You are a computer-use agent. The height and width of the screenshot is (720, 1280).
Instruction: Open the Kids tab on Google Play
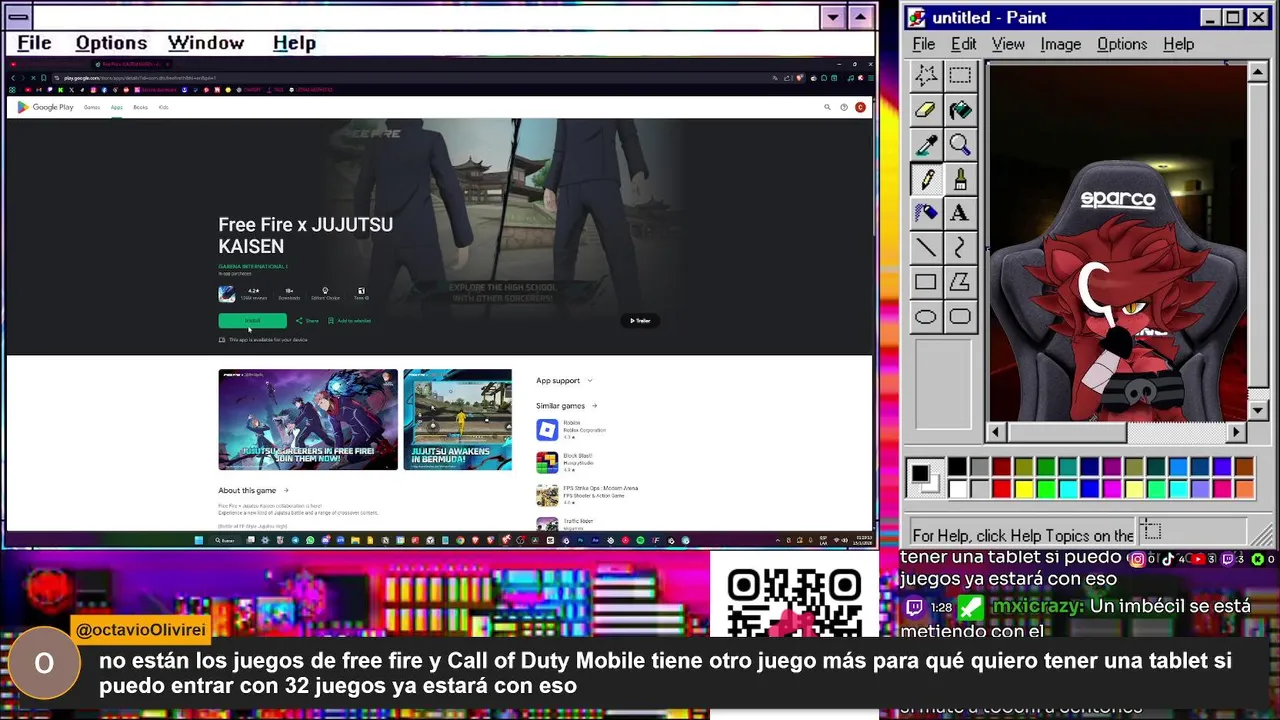pyautogui.click(x=163, y=107)
